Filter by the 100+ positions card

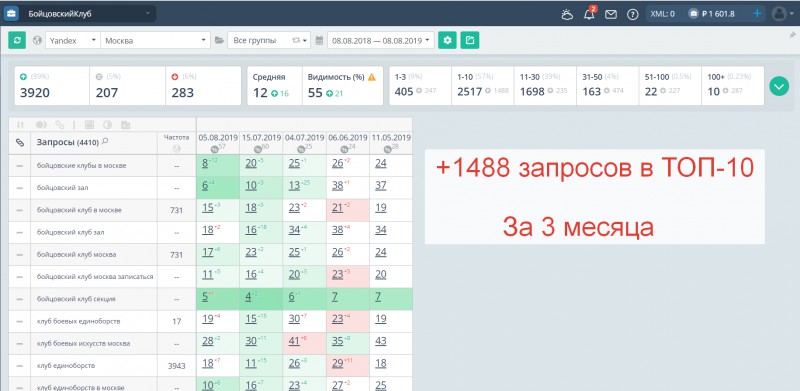(733, 86)
